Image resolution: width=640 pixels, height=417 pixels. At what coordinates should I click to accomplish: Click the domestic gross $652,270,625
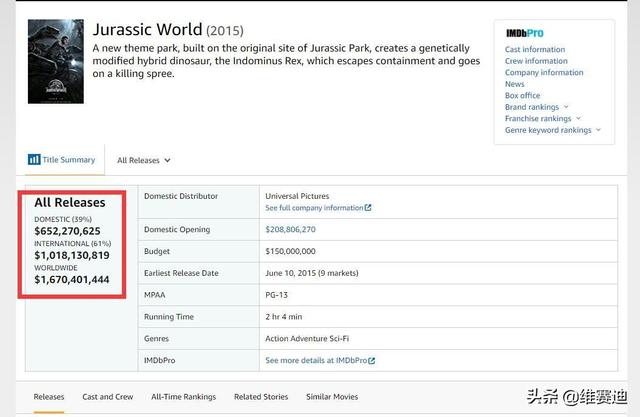coord(67,231)
